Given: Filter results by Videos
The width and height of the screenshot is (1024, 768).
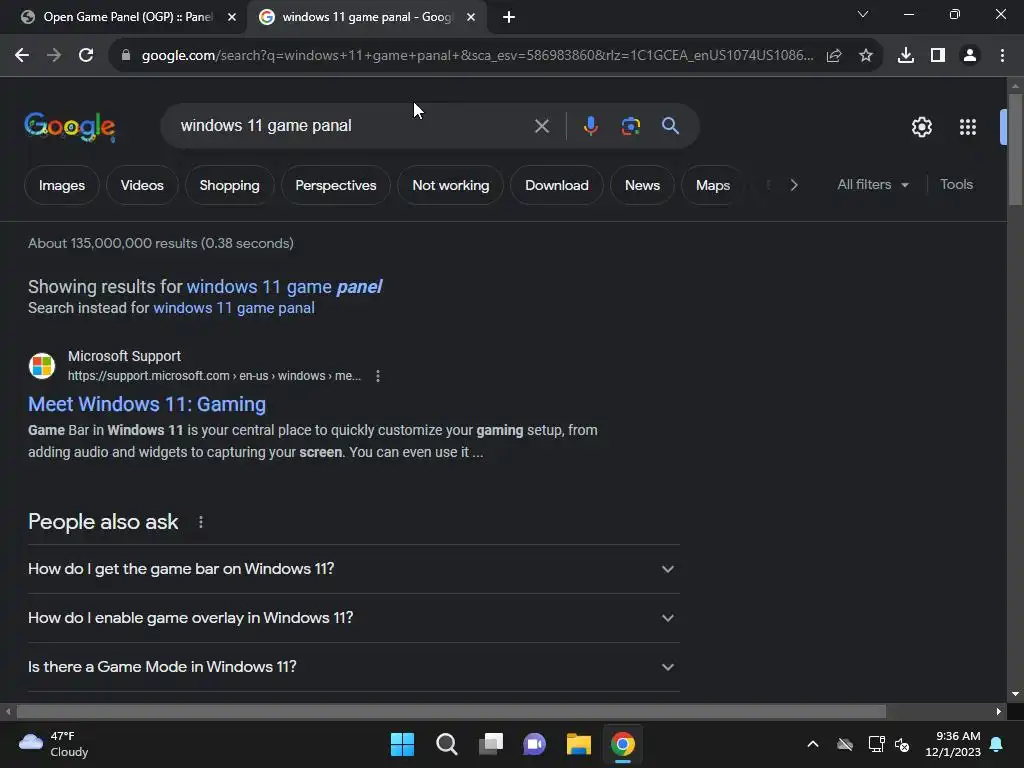Looking at the screenshot, I should (x=142, y=185).
